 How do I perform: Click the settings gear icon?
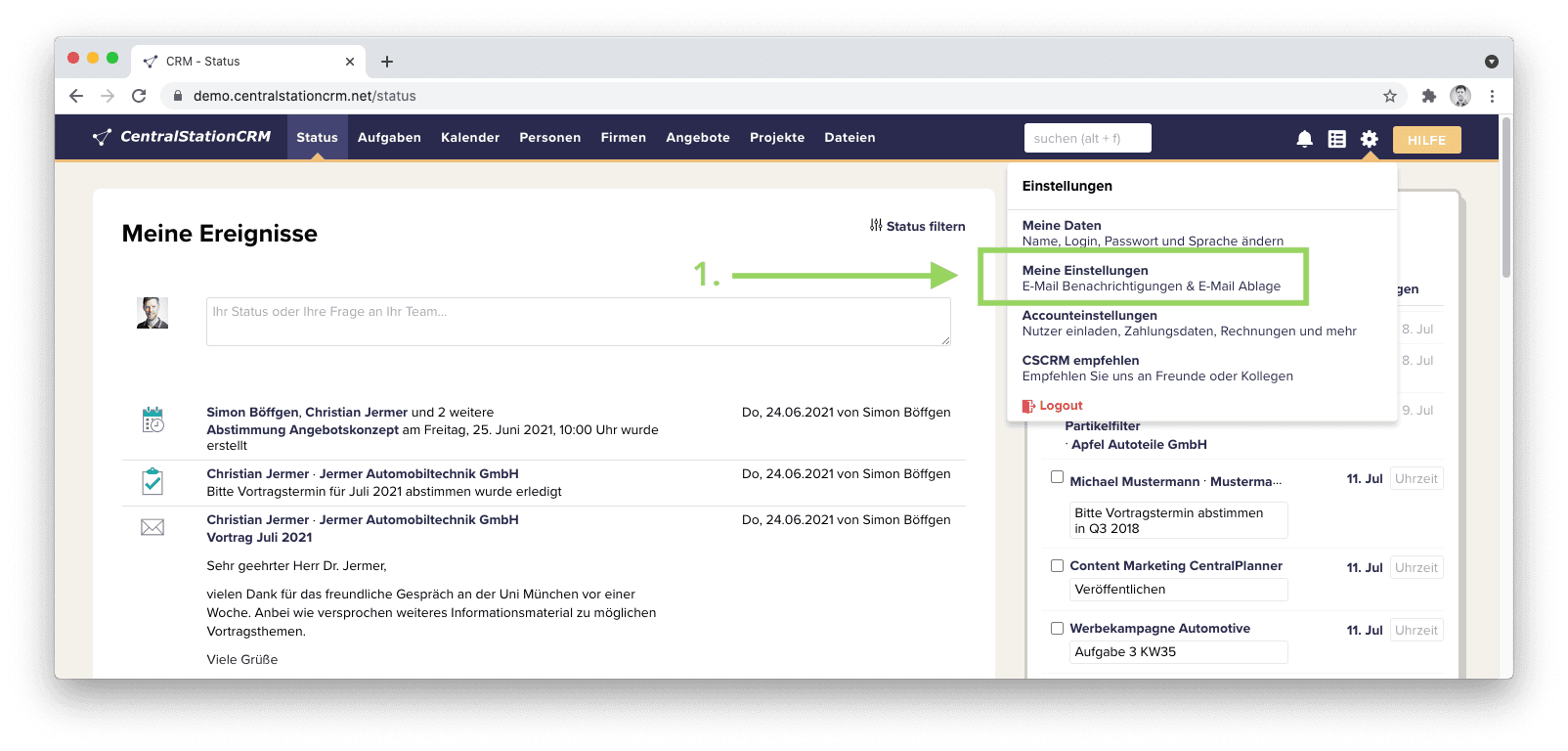coord(1369,139)
